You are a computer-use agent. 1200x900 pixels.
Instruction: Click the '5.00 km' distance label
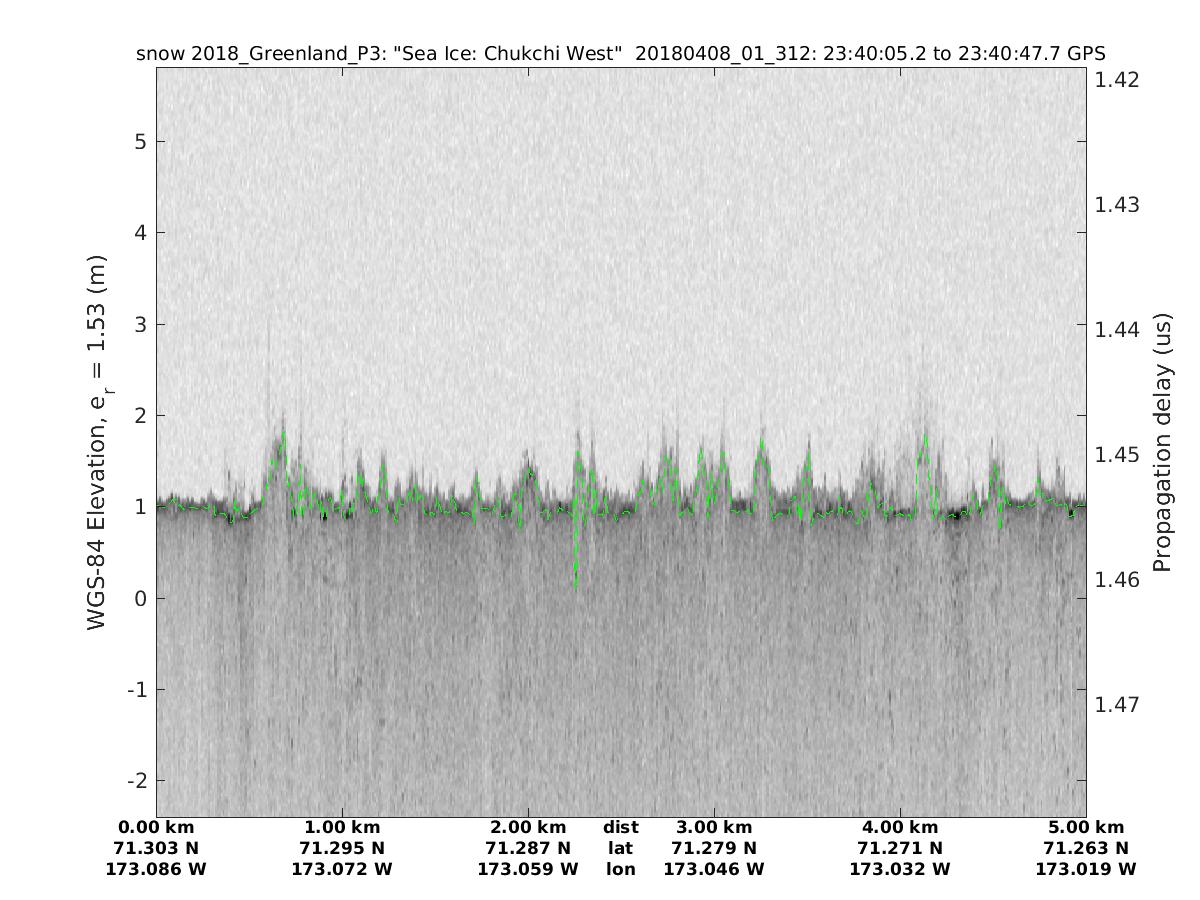tap(1086, 828)
